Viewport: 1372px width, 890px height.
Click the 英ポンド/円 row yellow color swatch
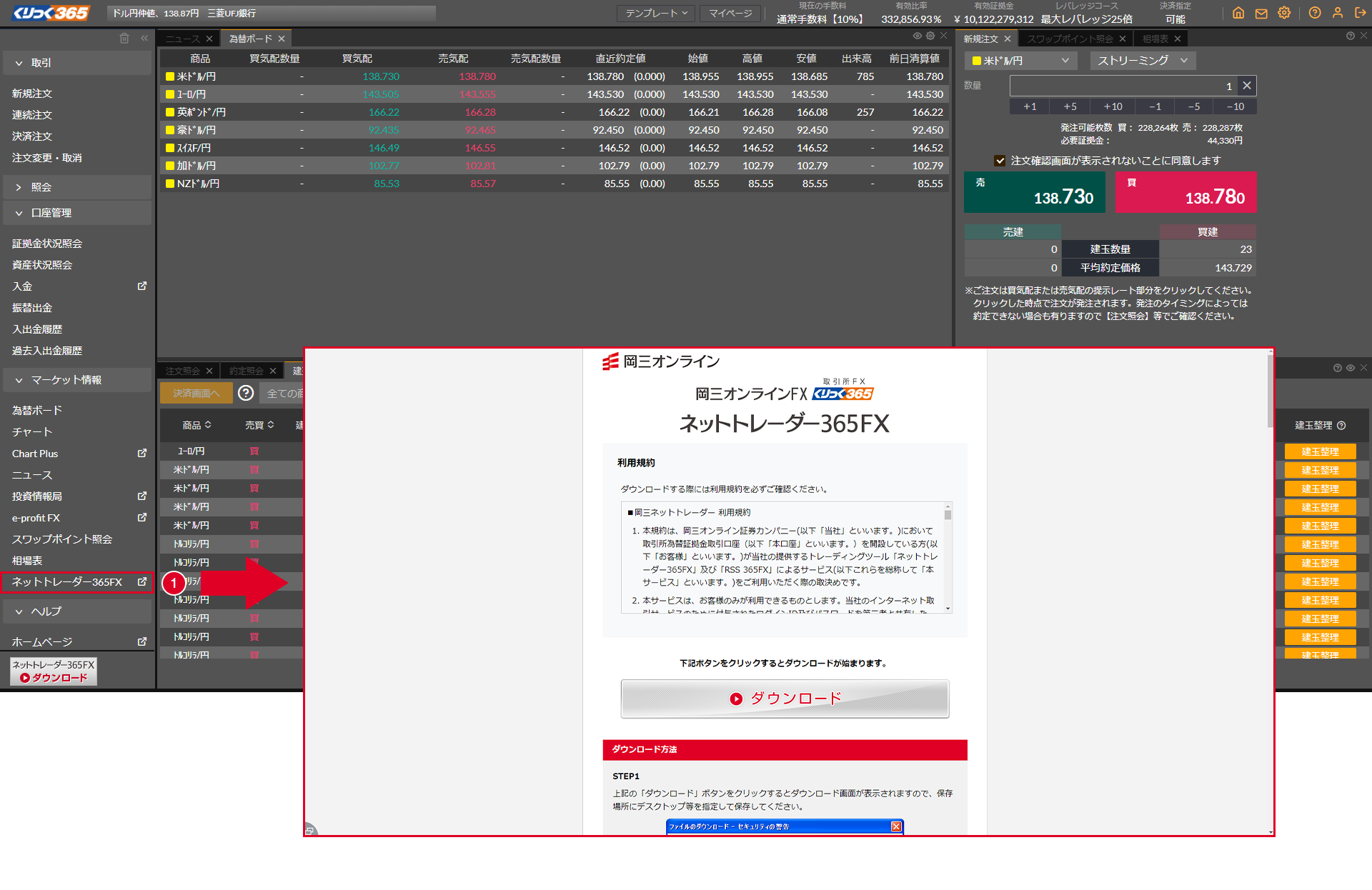[x=170, y=112]
